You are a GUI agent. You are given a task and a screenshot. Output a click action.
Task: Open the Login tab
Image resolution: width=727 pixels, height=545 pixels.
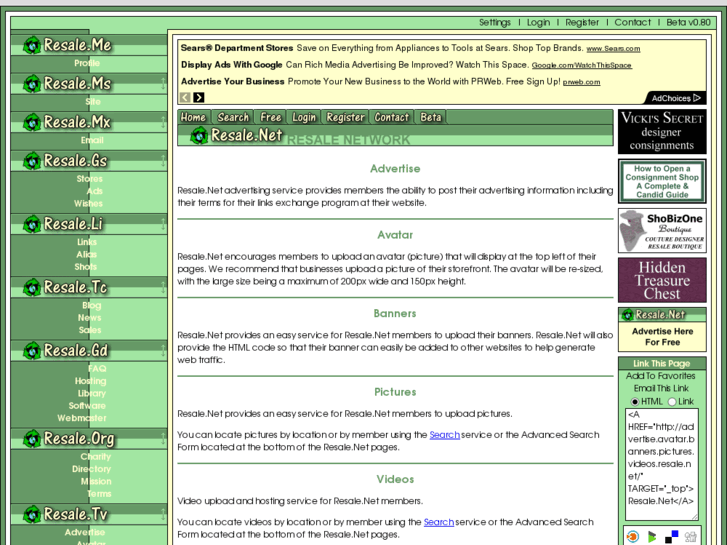304,117
